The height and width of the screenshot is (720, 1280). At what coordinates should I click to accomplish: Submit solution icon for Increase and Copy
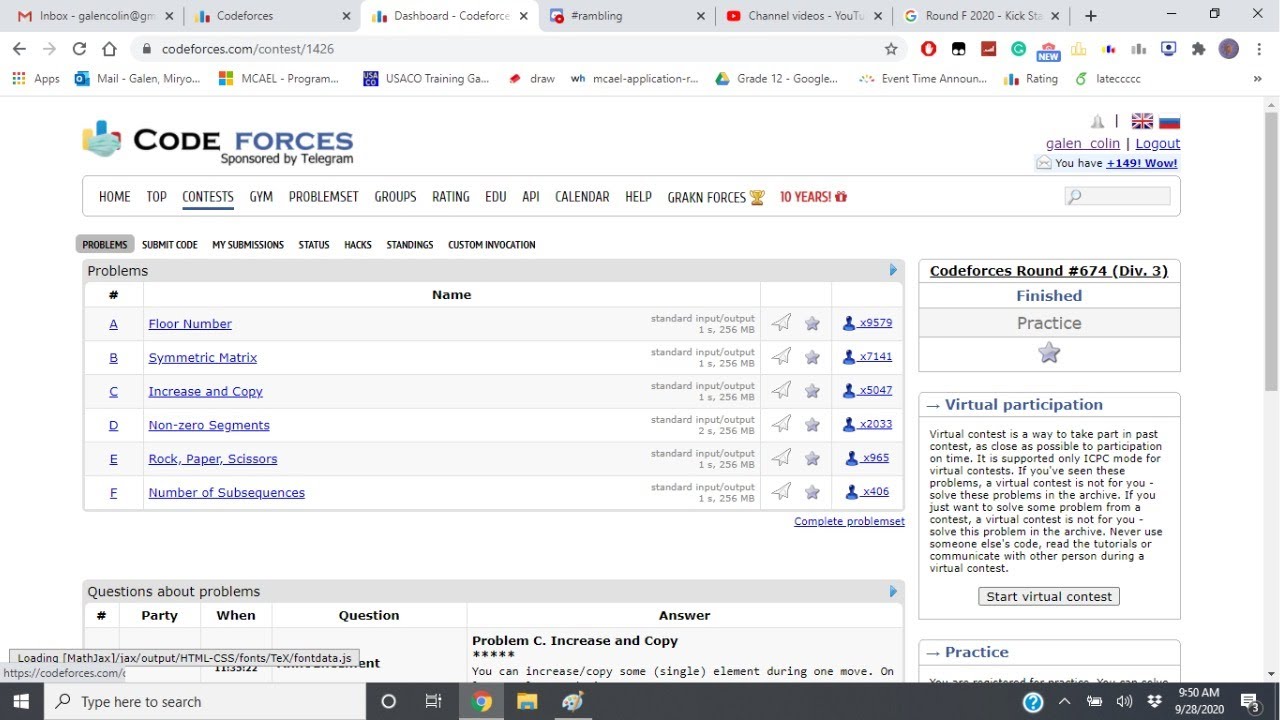click(x=781, y=390)
